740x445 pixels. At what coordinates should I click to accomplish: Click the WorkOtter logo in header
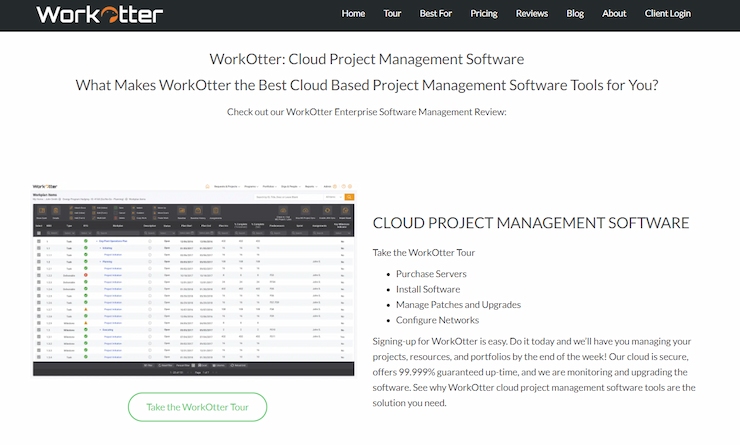coord(100,15)
